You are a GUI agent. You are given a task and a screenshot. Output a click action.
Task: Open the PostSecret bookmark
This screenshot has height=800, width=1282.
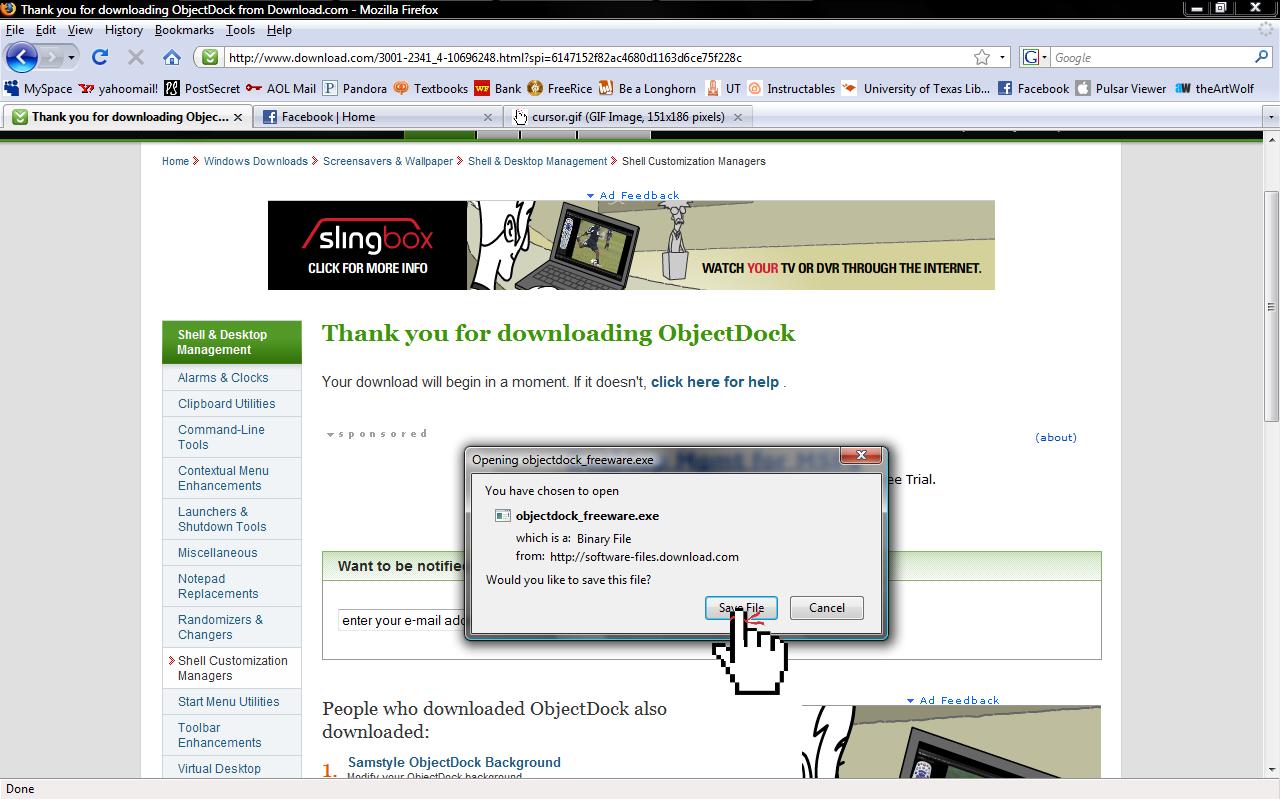tap(202, 88)
